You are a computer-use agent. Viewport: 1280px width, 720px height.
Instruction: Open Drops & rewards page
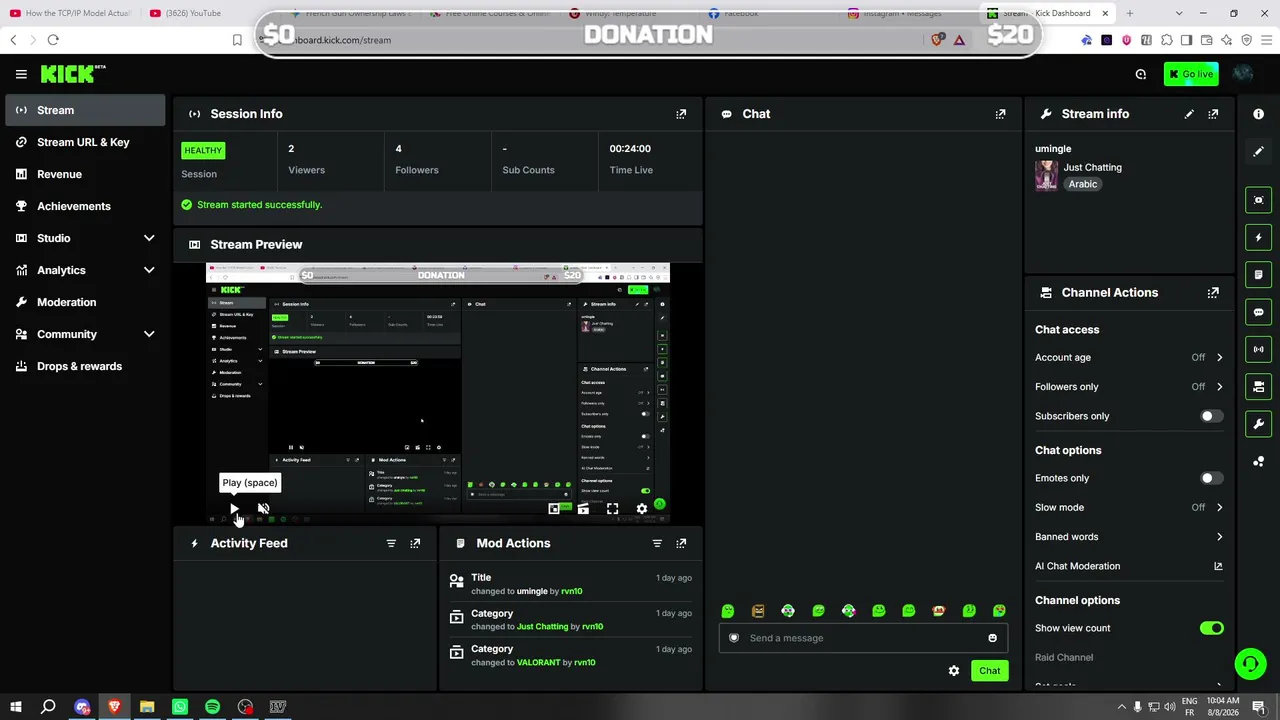tap(85, 366)
